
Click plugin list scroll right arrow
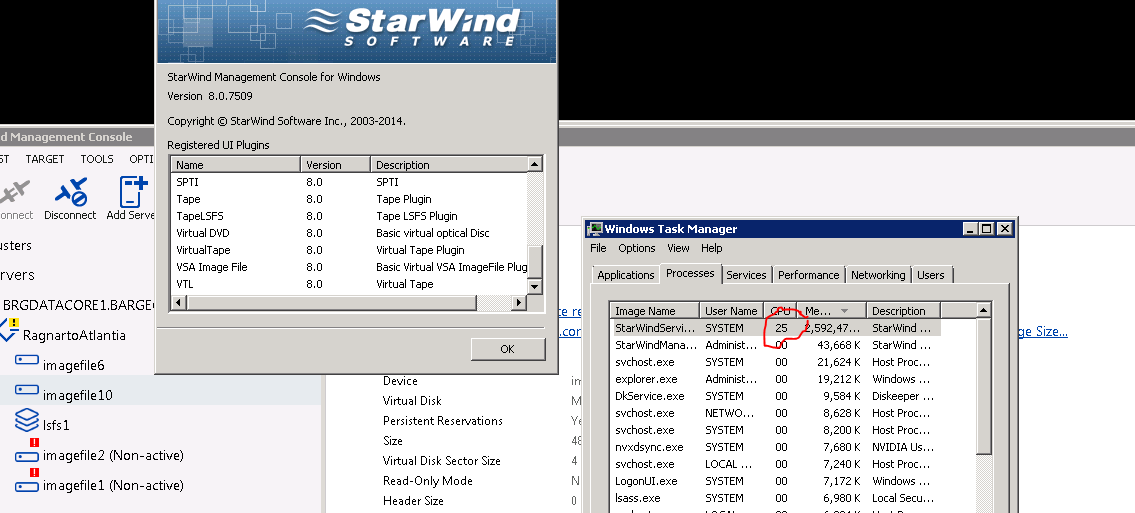[519, 302]
